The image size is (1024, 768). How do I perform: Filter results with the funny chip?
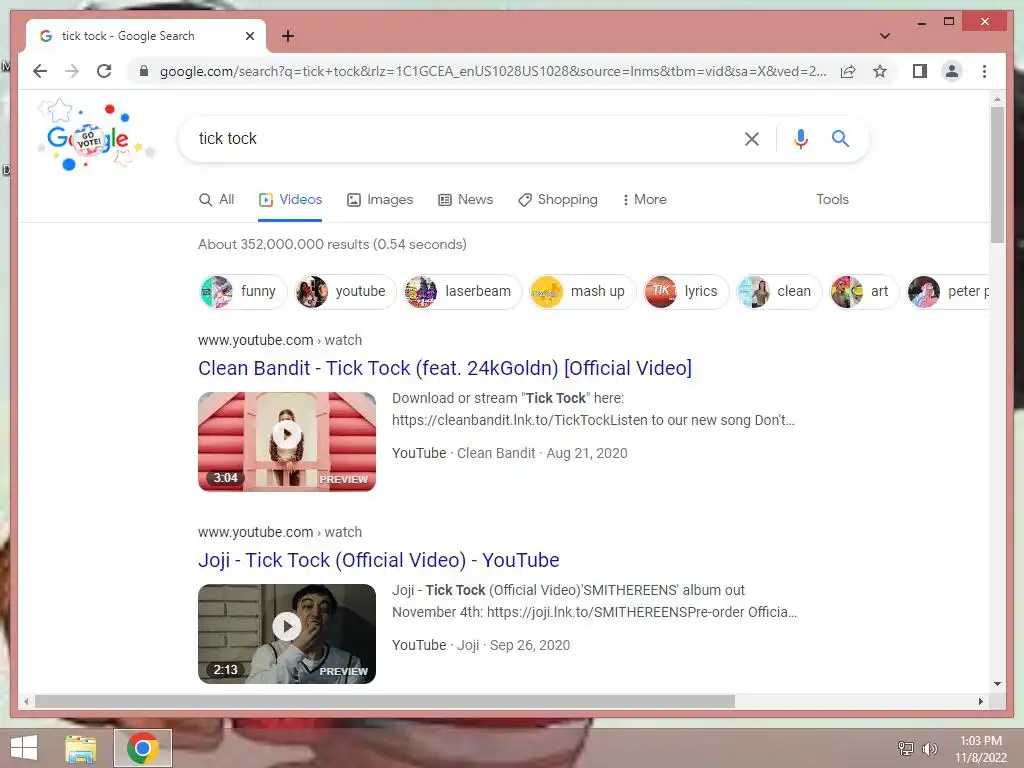point(242,291)
